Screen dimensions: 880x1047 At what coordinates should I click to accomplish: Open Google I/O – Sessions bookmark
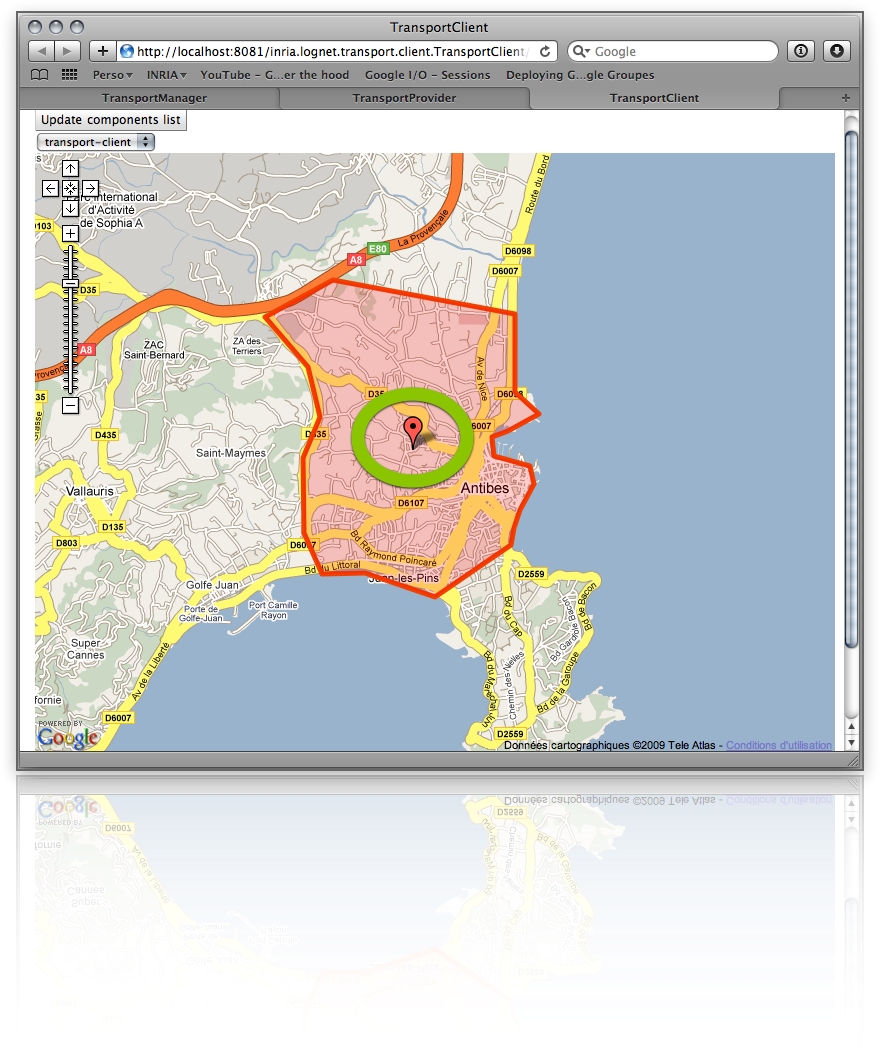coord(427,75)
